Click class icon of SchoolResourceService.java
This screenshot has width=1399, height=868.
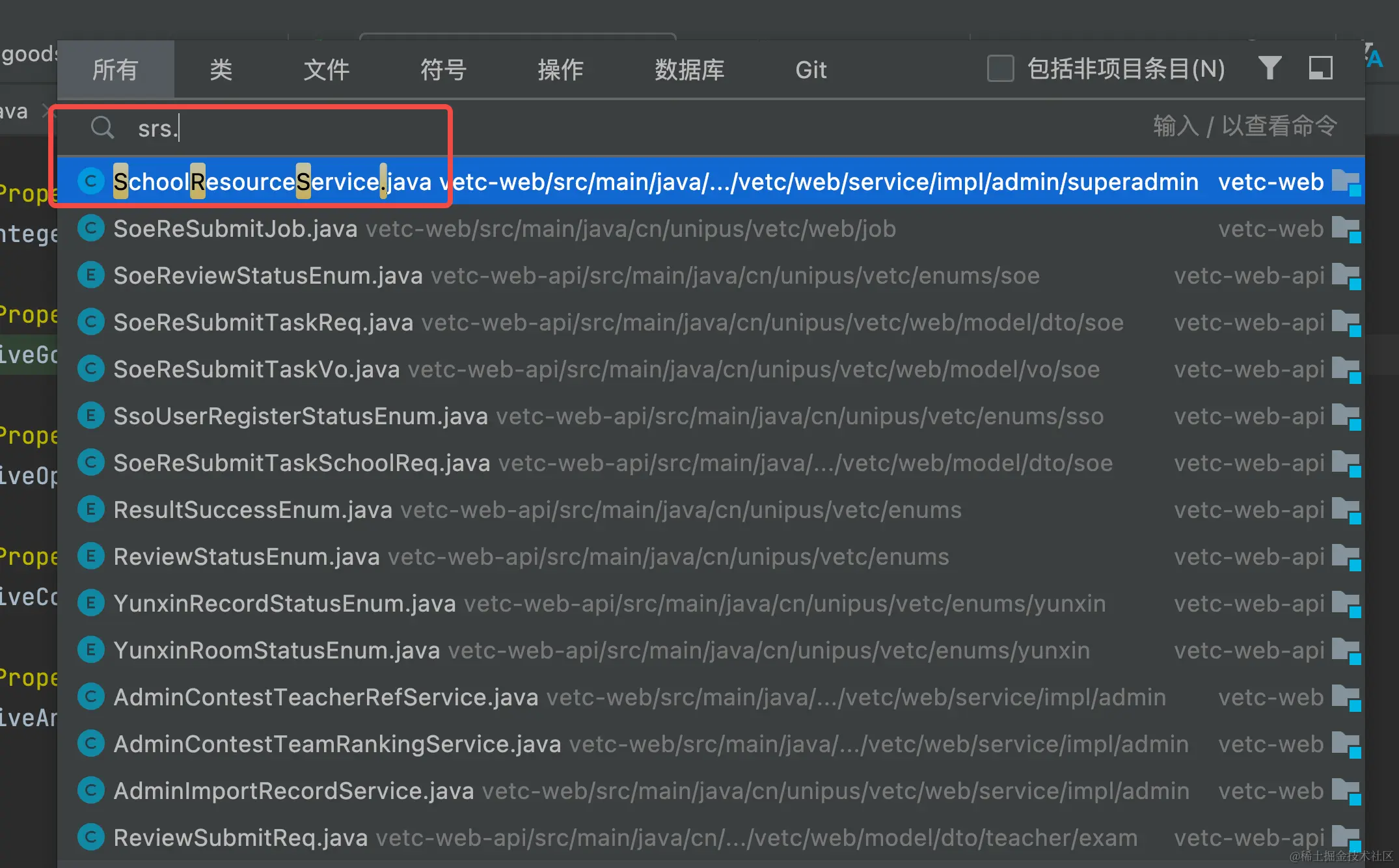91,182
